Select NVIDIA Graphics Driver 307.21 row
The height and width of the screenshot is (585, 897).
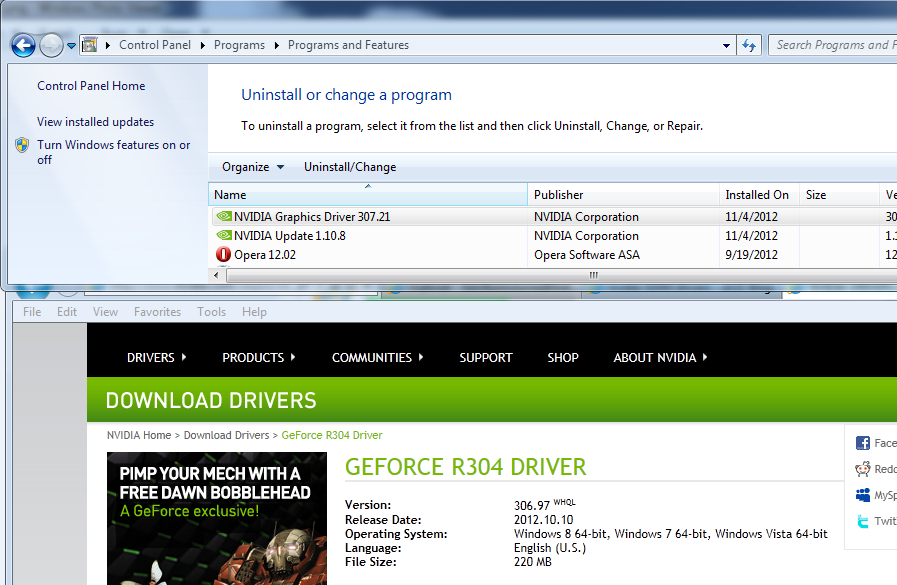[x=553, y=217]
